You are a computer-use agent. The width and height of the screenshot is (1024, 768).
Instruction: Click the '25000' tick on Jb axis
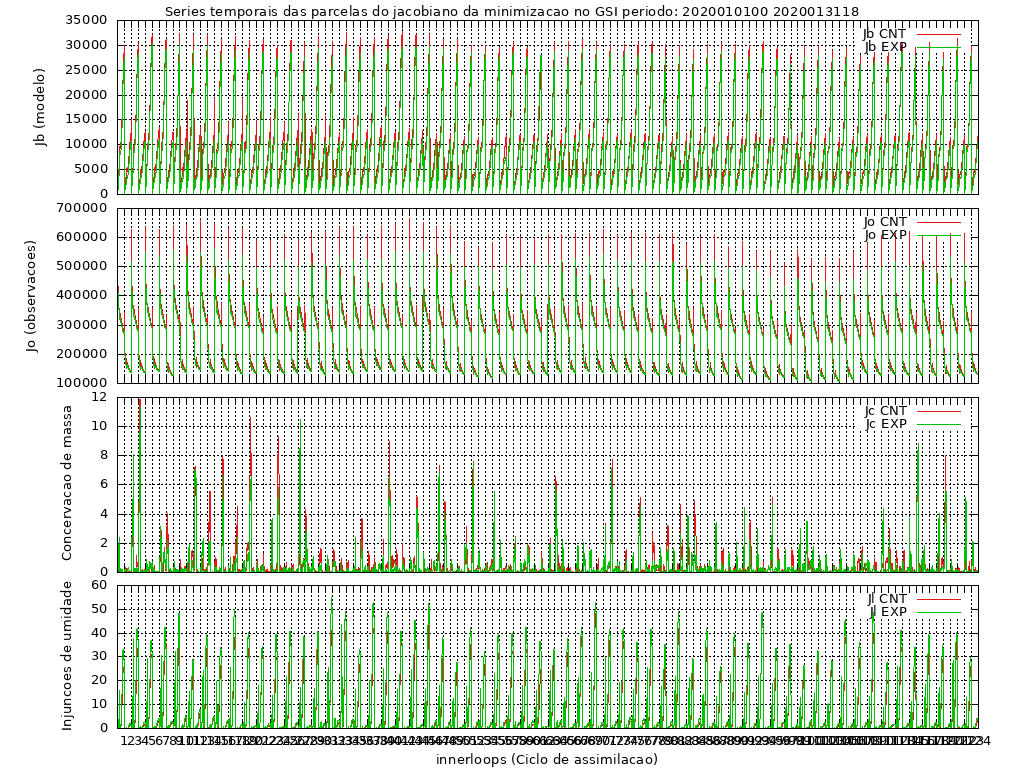click(86, 70)
